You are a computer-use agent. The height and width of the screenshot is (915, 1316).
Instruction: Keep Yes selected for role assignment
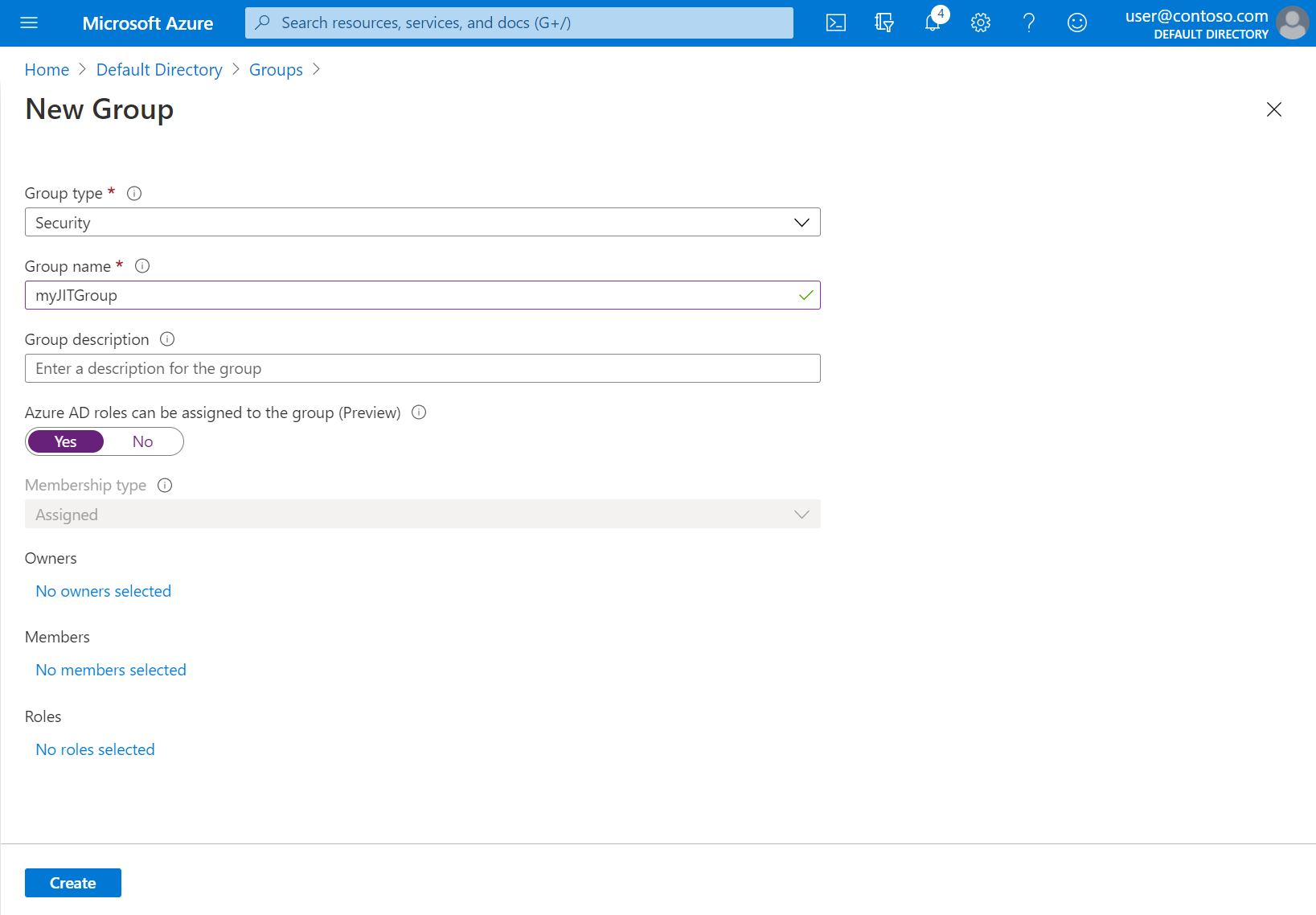(65, 441)
